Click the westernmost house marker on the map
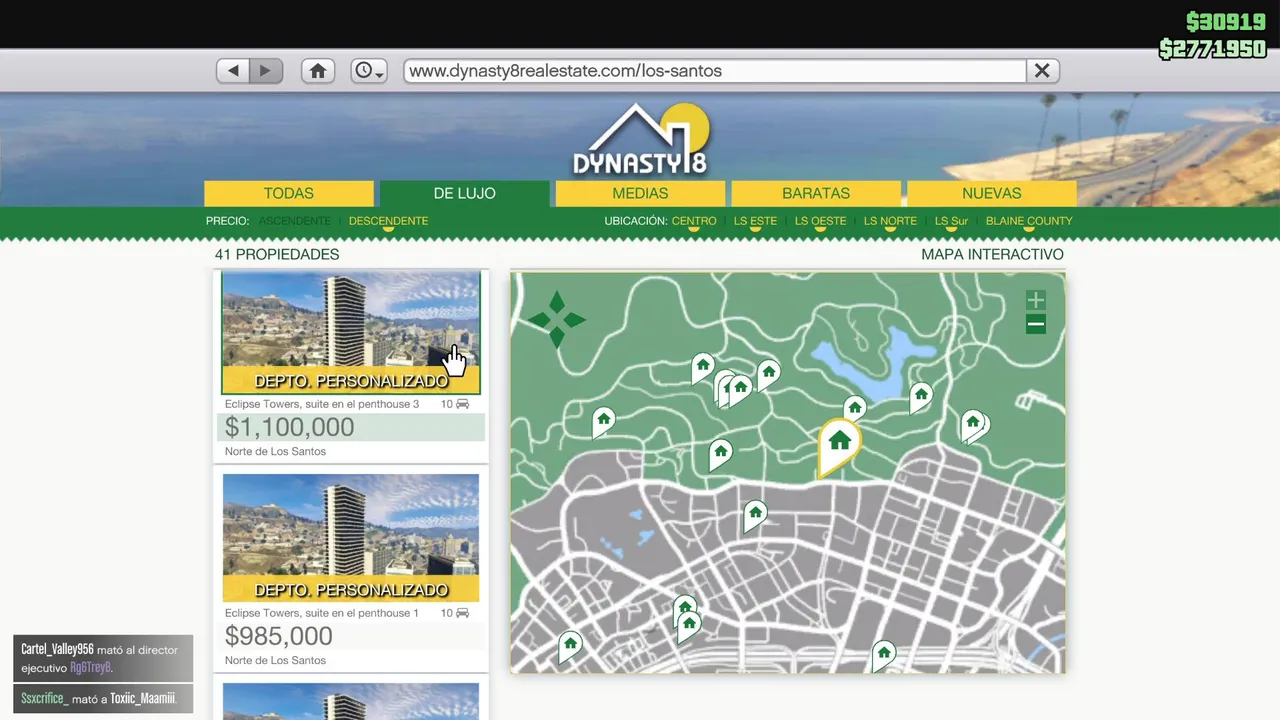The image size is (1280, 720). pos(603,421)
